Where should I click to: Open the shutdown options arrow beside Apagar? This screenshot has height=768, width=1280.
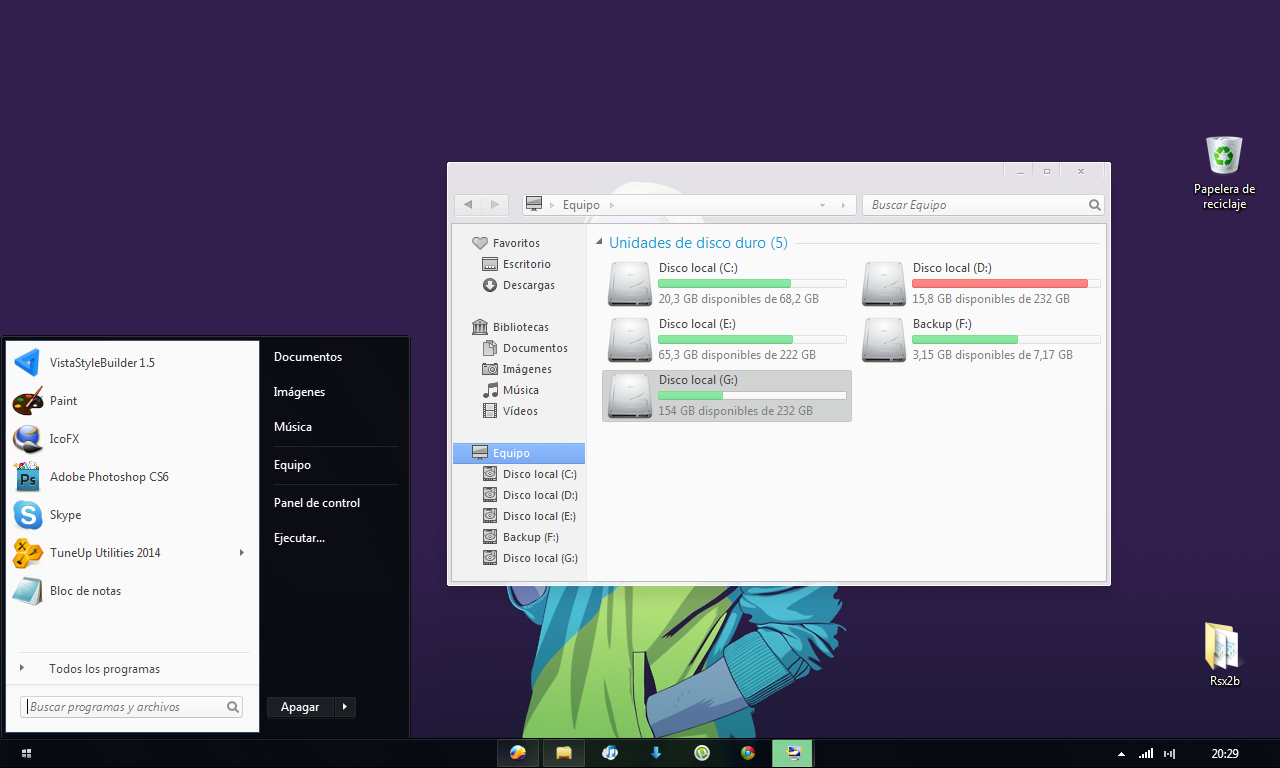point(344,707)
